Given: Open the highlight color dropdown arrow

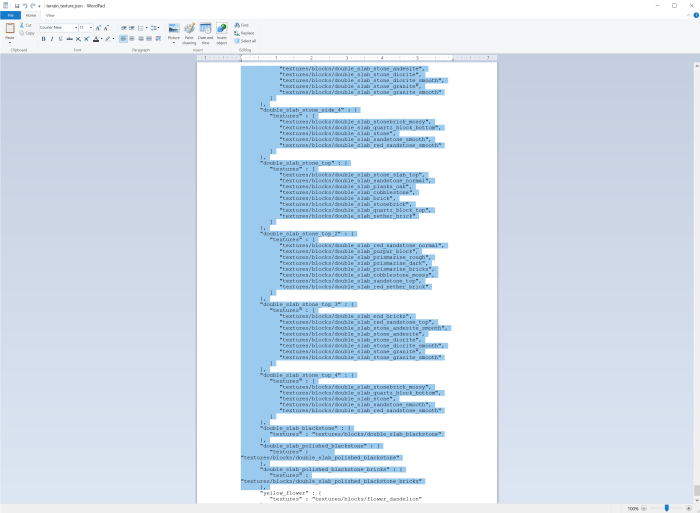Looking at the screenshot, I should pyautogui.click(x=113, y=39).
